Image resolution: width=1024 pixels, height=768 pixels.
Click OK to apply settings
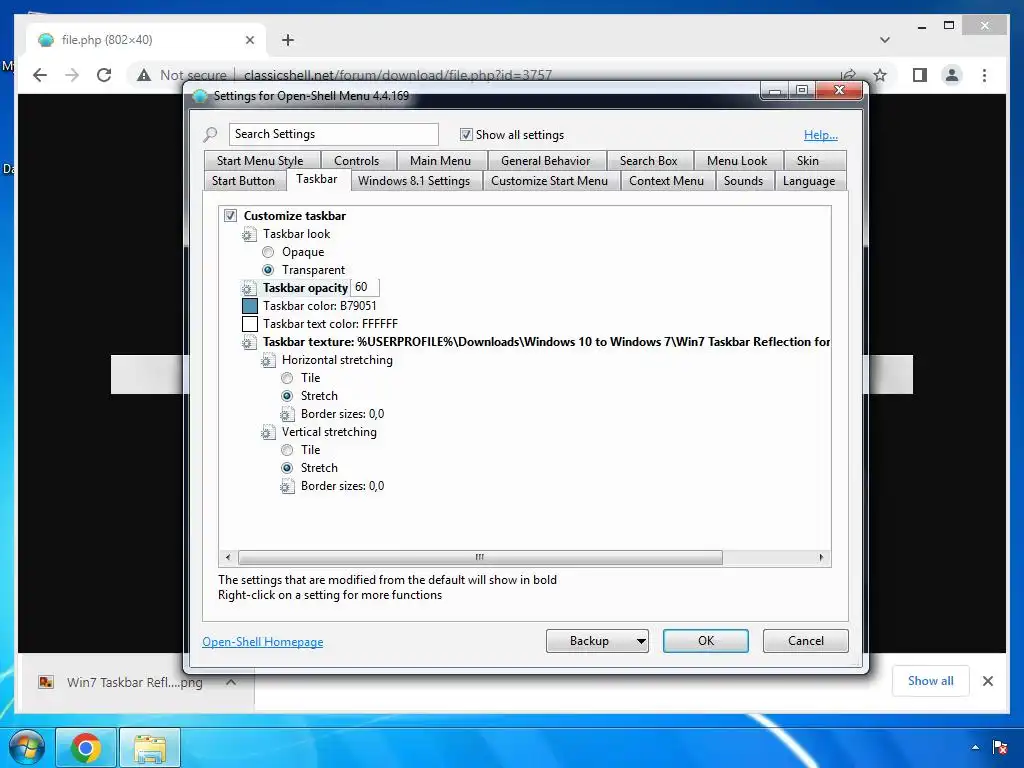click(x=705, y=641)
